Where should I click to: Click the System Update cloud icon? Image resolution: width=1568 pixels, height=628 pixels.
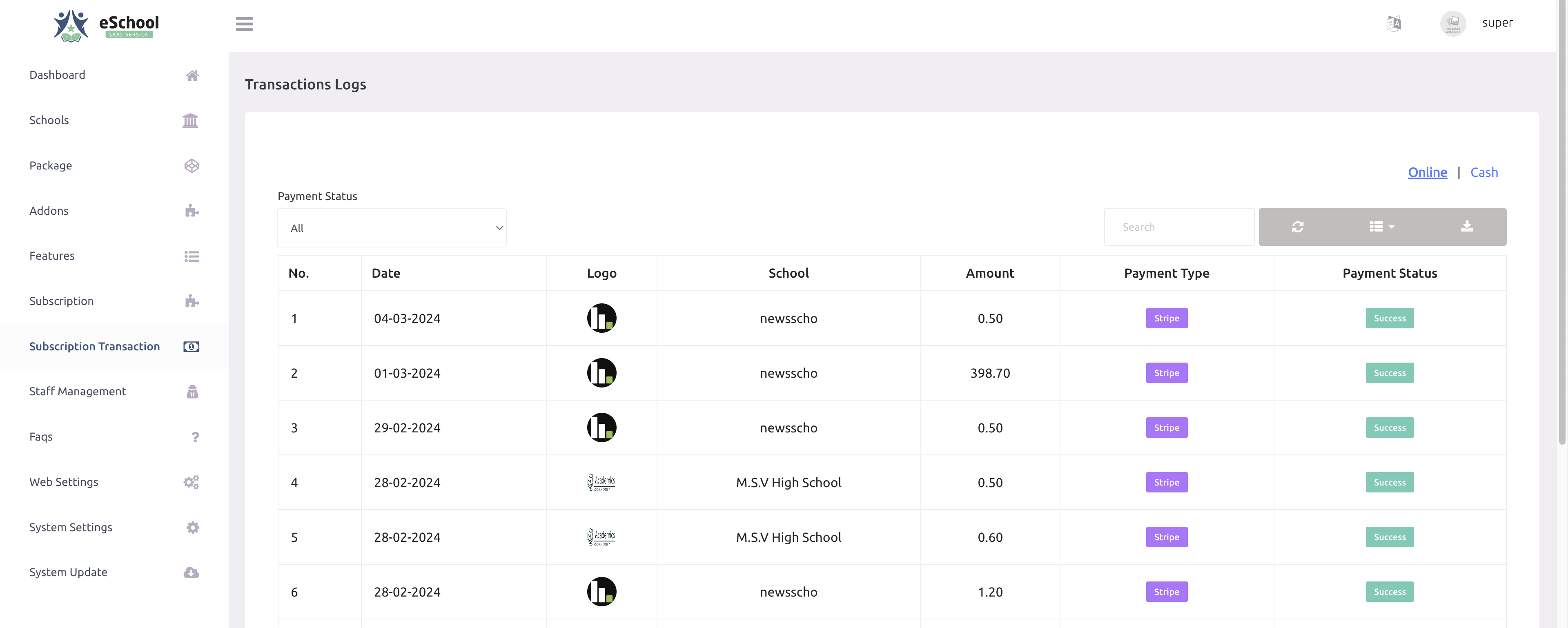coord(191,572)
